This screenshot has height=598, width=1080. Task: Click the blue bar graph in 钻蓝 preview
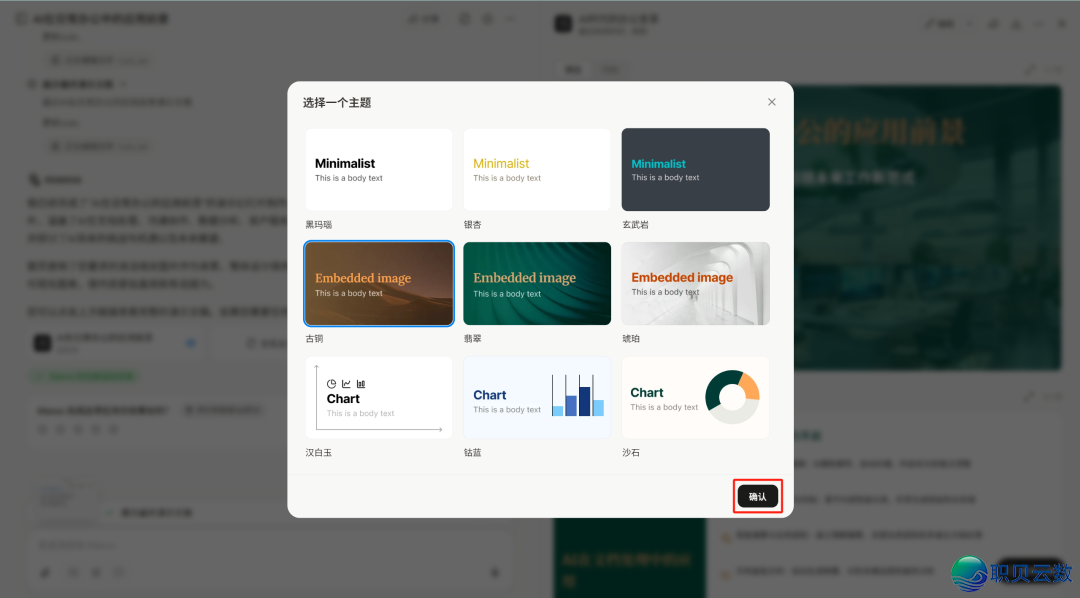pos(577,395)
